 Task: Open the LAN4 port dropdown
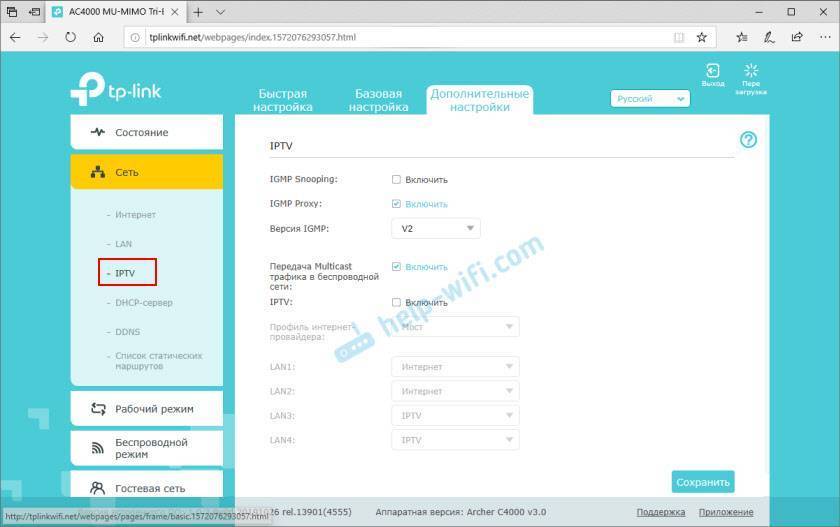pos(455,440)
